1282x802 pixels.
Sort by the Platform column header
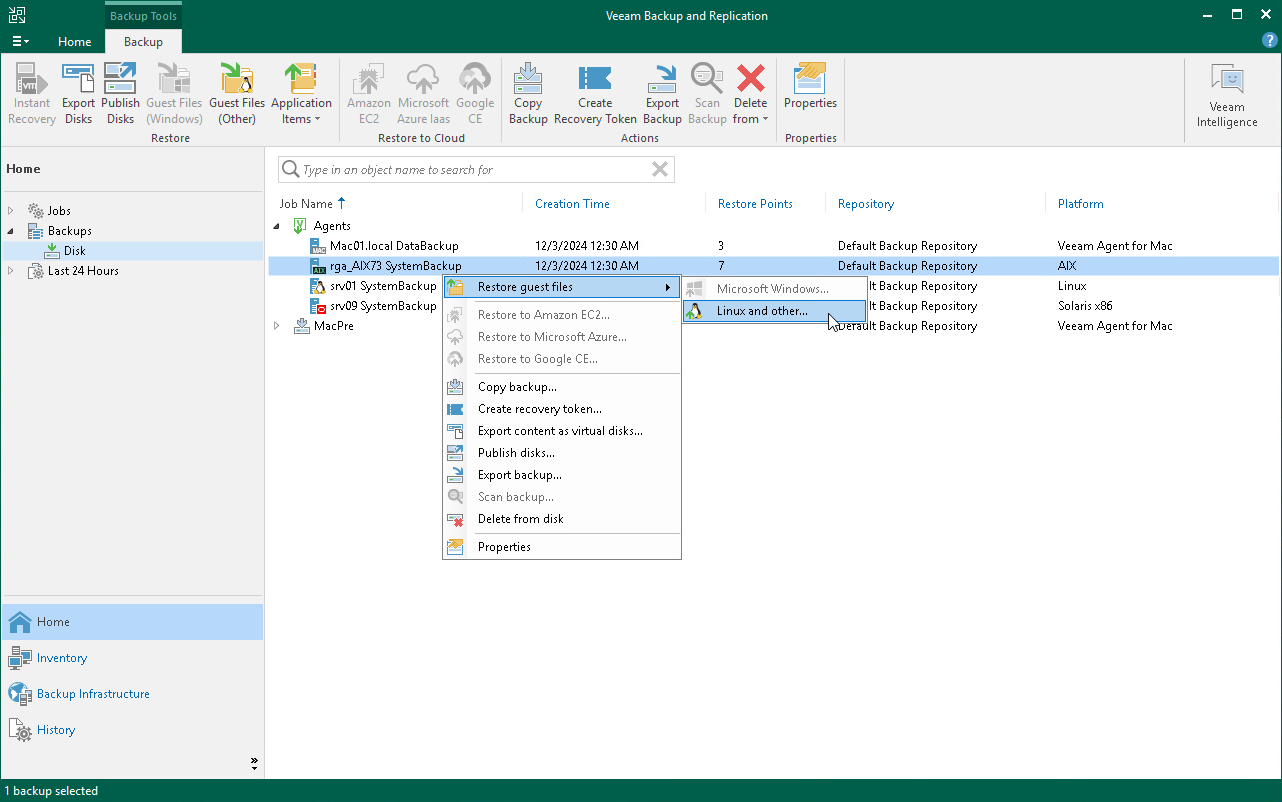pyautogui.click(x=1081, y=204)
